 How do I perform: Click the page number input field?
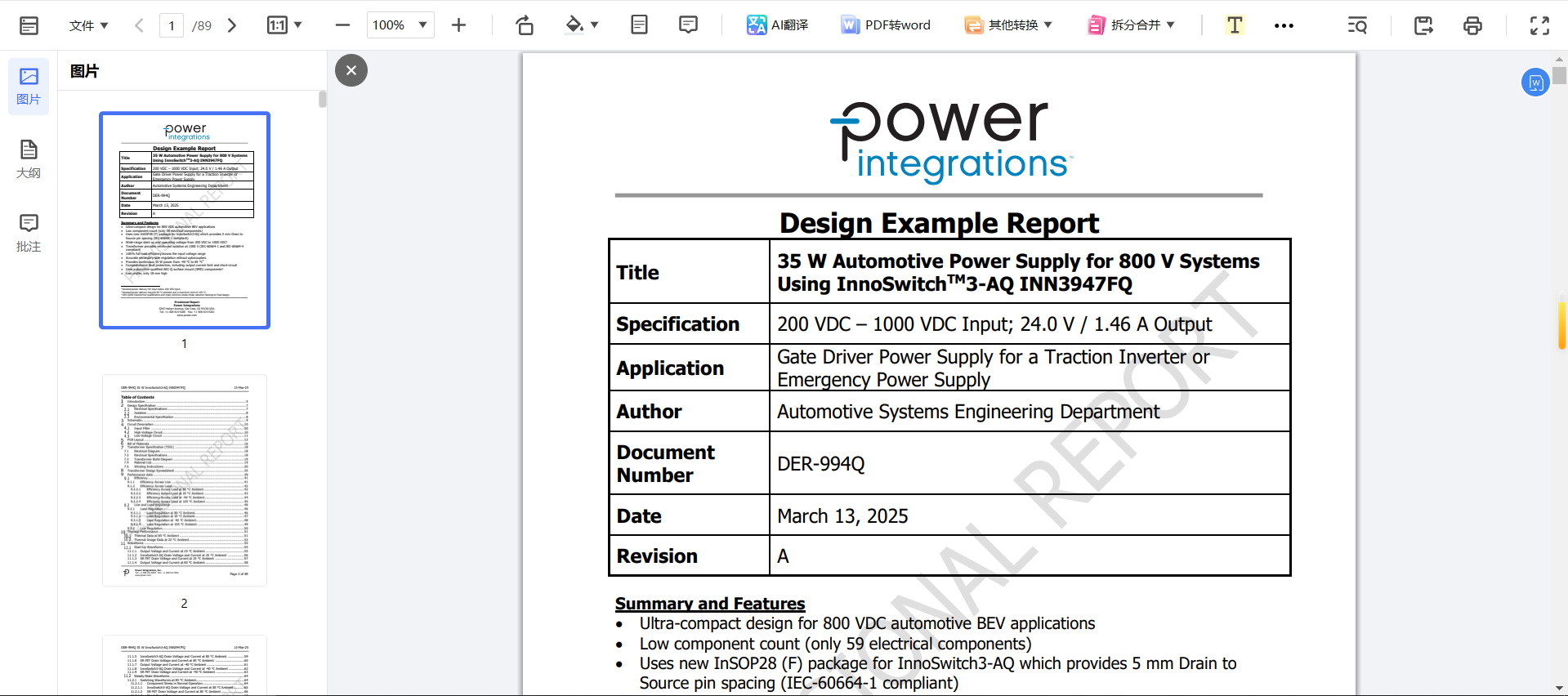[172, 25]
